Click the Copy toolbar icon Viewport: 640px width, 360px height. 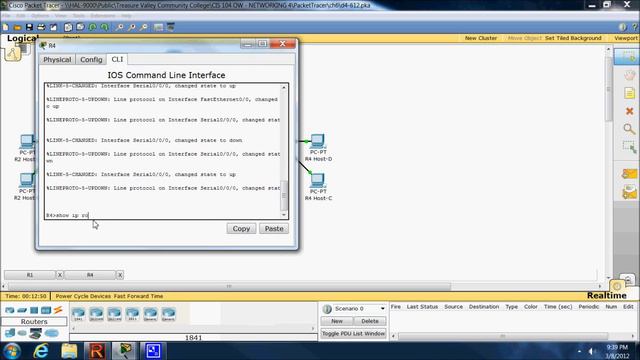point(68,27)
